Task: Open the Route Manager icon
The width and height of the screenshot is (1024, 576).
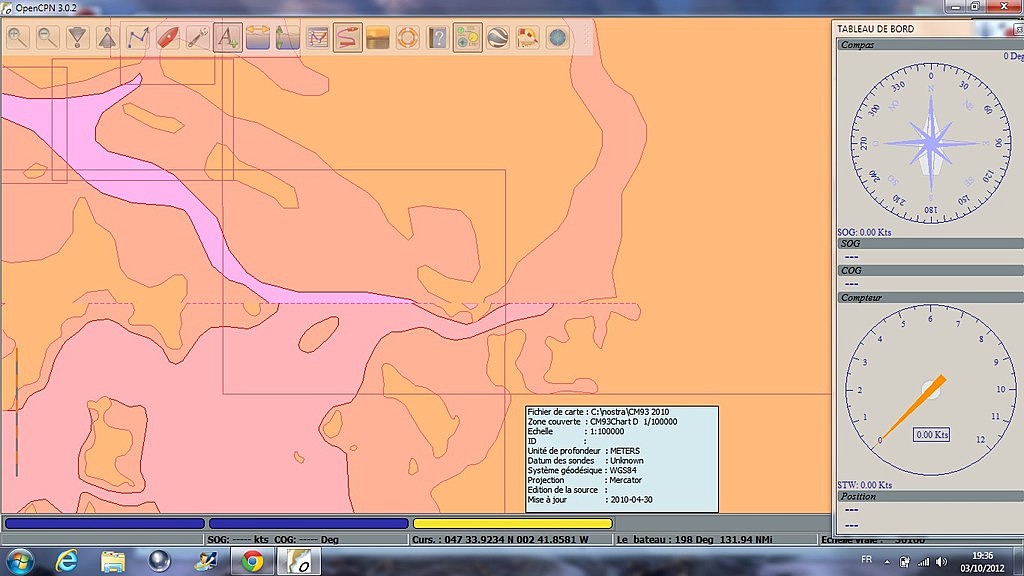Action: 317,37
